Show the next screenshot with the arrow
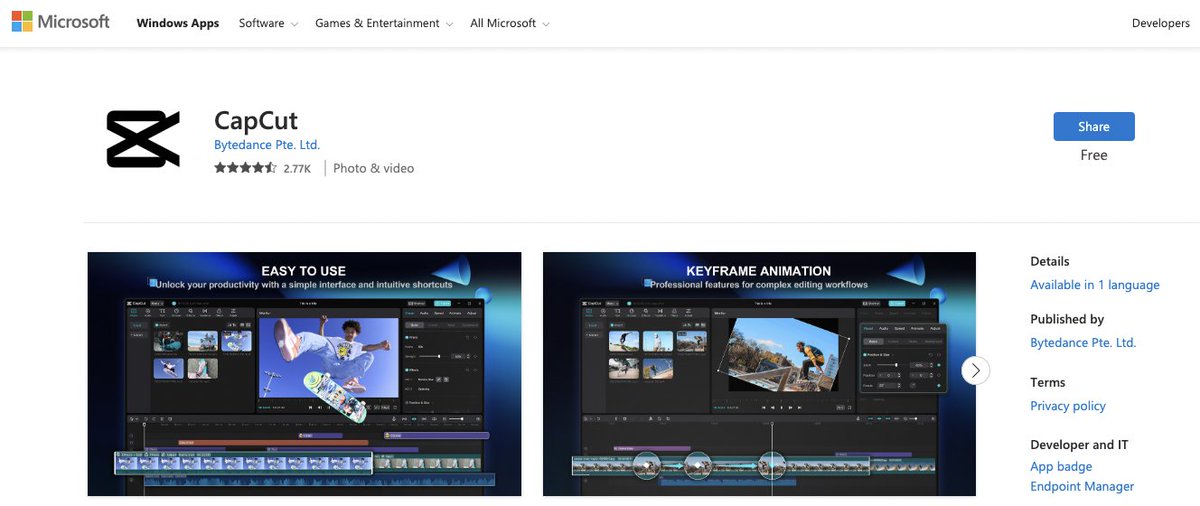This screenshot has height=506, width=1200. 975,370
